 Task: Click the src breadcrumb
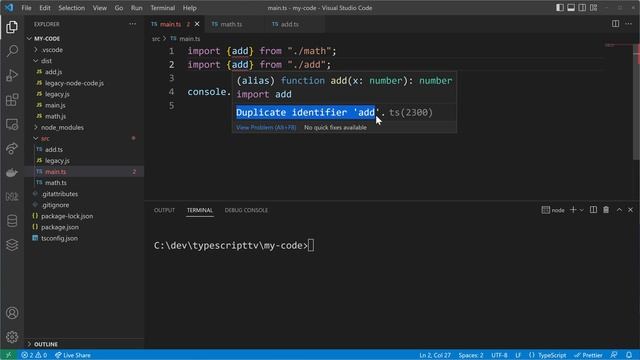[x=156, y=39]
